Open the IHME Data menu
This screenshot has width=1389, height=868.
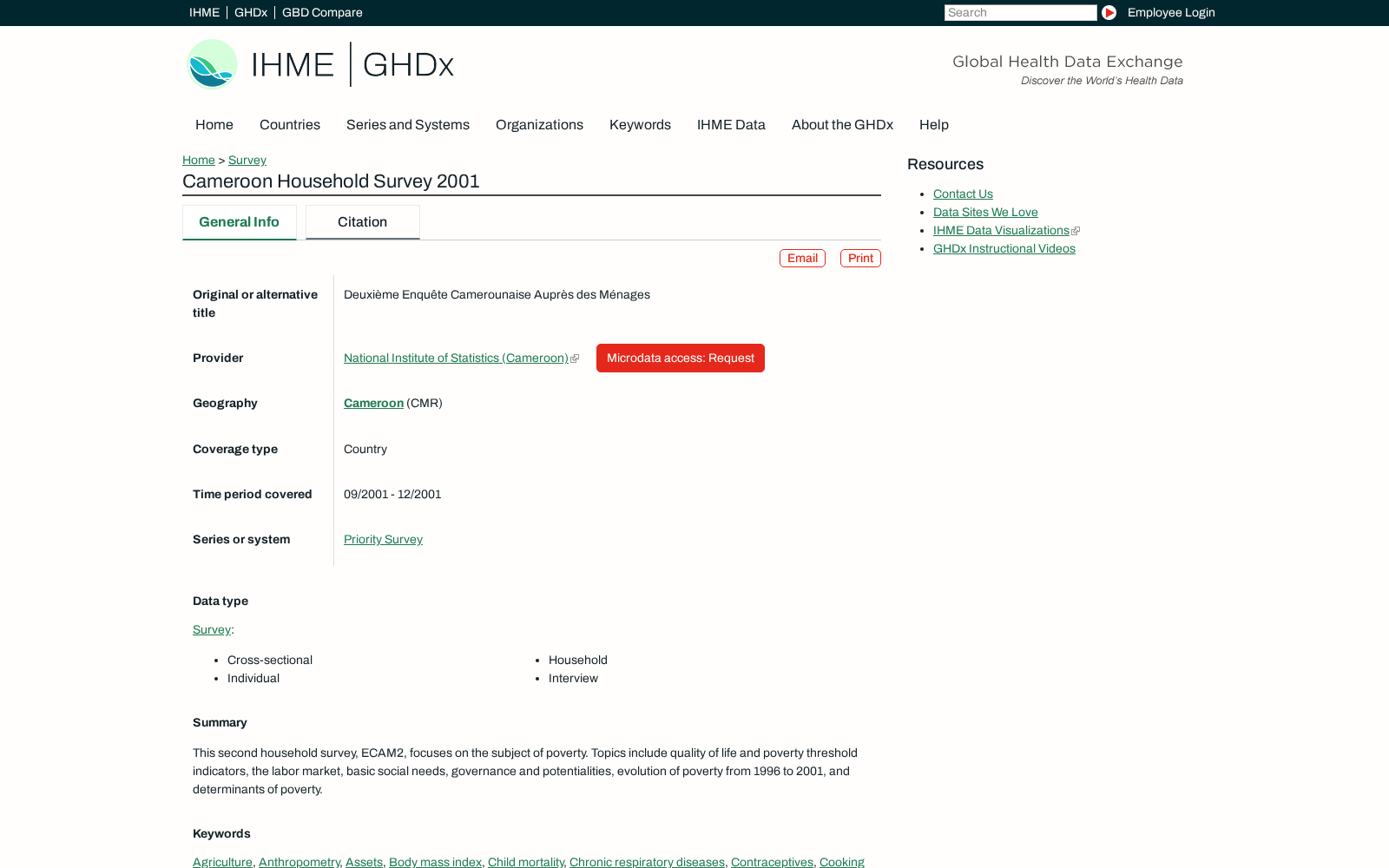(x=731, y=125)
